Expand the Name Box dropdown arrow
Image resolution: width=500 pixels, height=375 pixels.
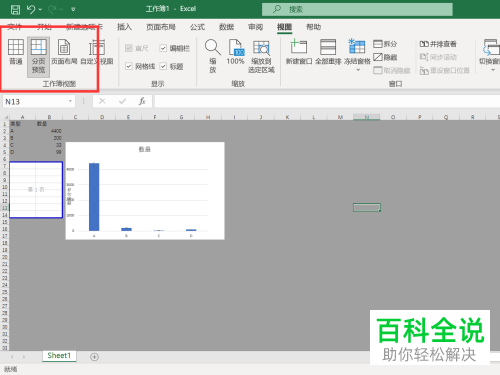tap(70, 101)
